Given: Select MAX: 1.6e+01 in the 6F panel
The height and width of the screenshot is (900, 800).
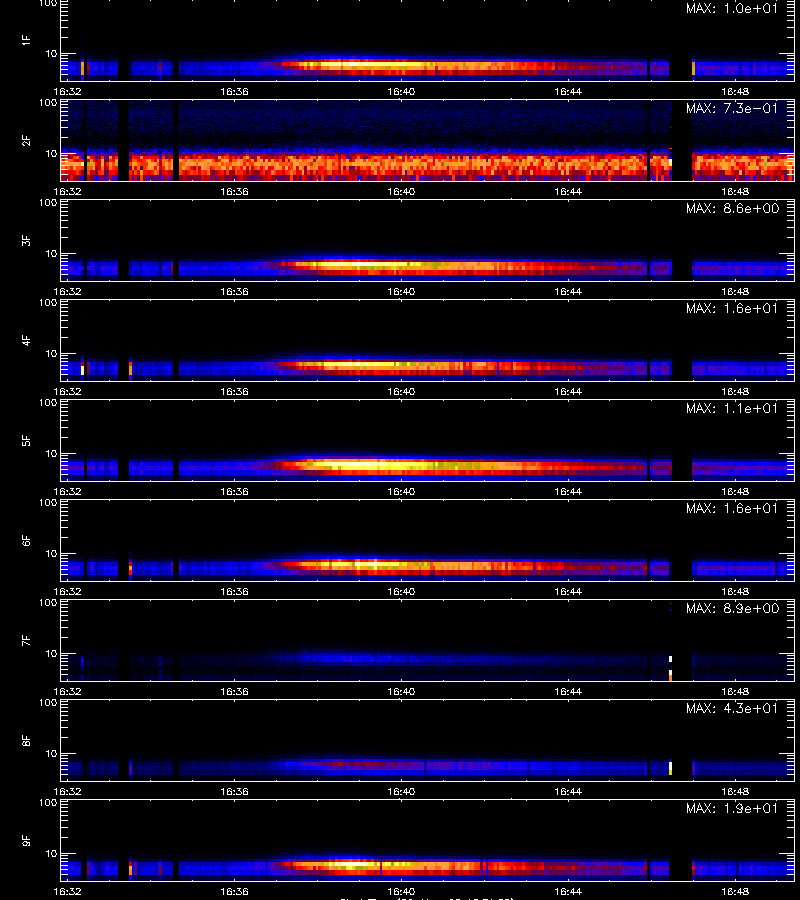Looking at the screenshot, I should tap(732, 509).
